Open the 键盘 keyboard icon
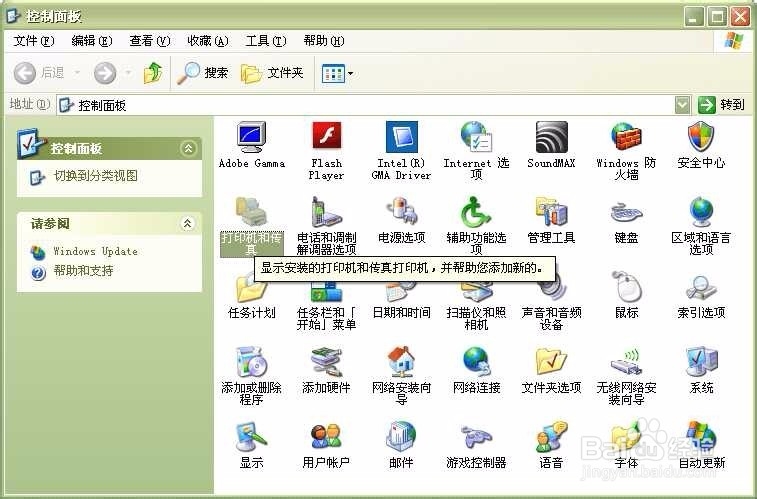Viewport: 757px width, 499px height. pos(626,212)
